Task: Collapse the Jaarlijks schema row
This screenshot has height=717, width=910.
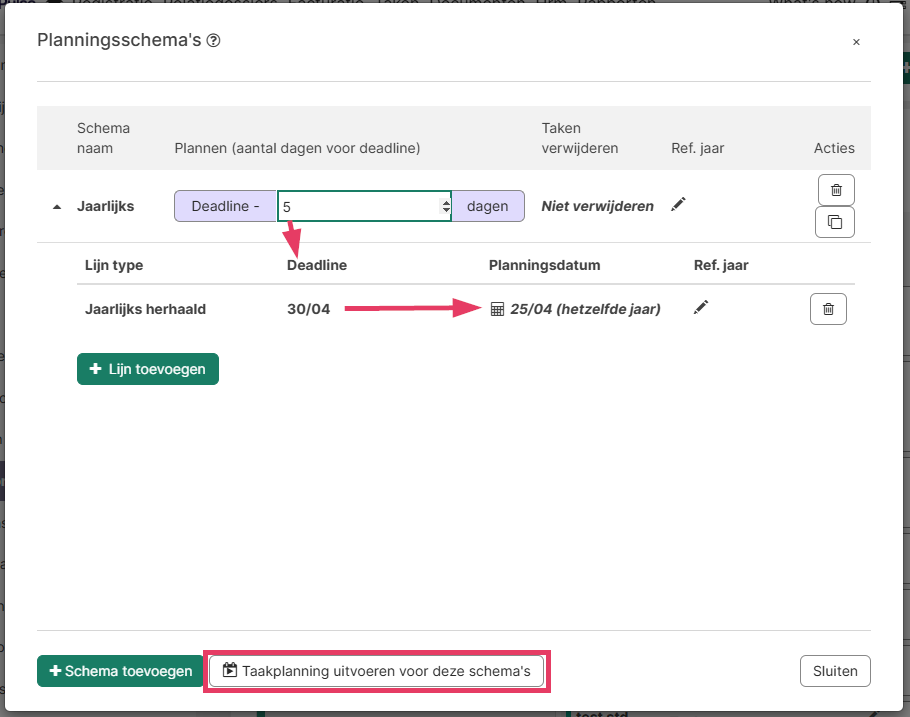Action: click(x=57, y=207)
